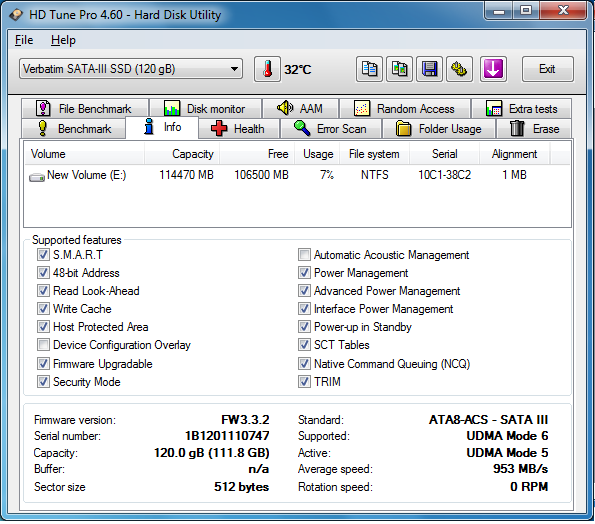Toggle the Automatic Acoustic Management checkbox

click(x=304, y=255)
